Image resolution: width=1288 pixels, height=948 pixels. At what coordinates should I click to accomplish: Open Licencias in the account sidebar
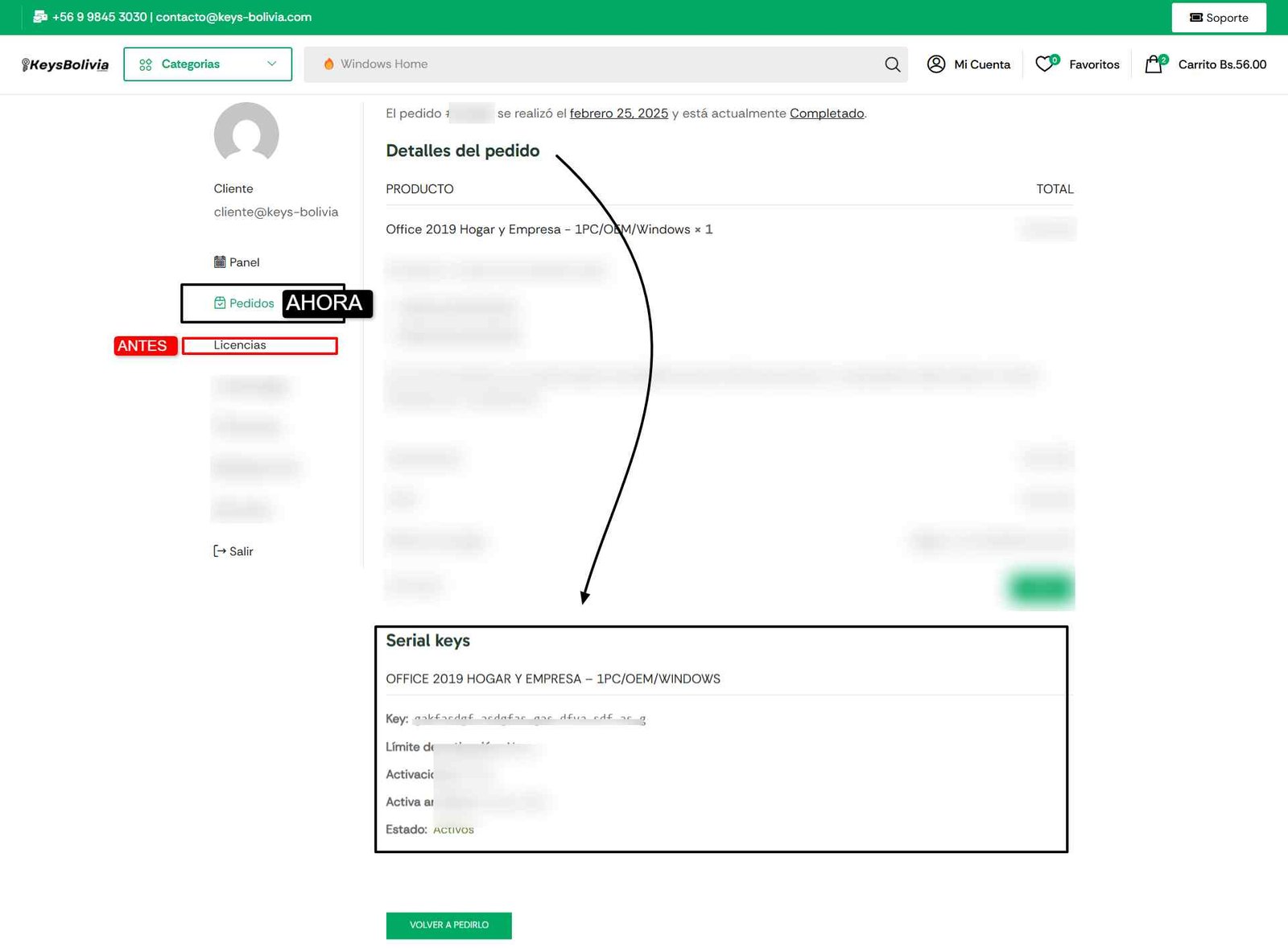click(x=240, y=345)
